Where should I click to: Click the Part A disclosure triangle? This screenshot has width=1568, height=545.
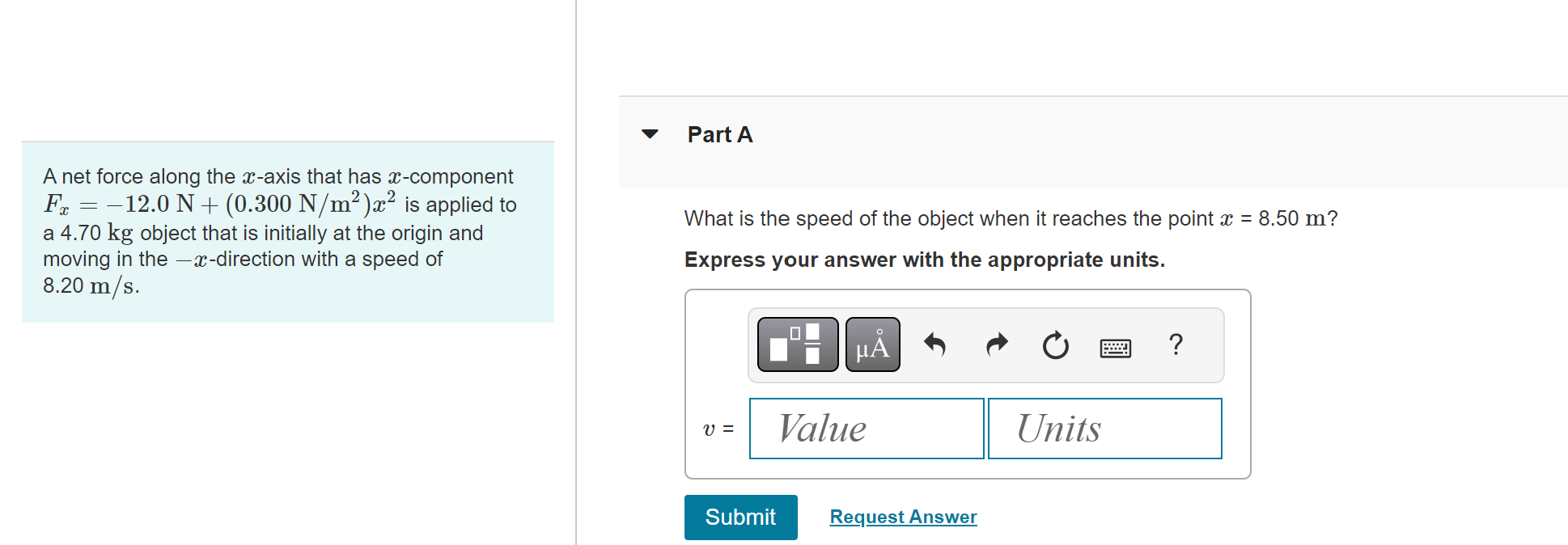point(651,134)
